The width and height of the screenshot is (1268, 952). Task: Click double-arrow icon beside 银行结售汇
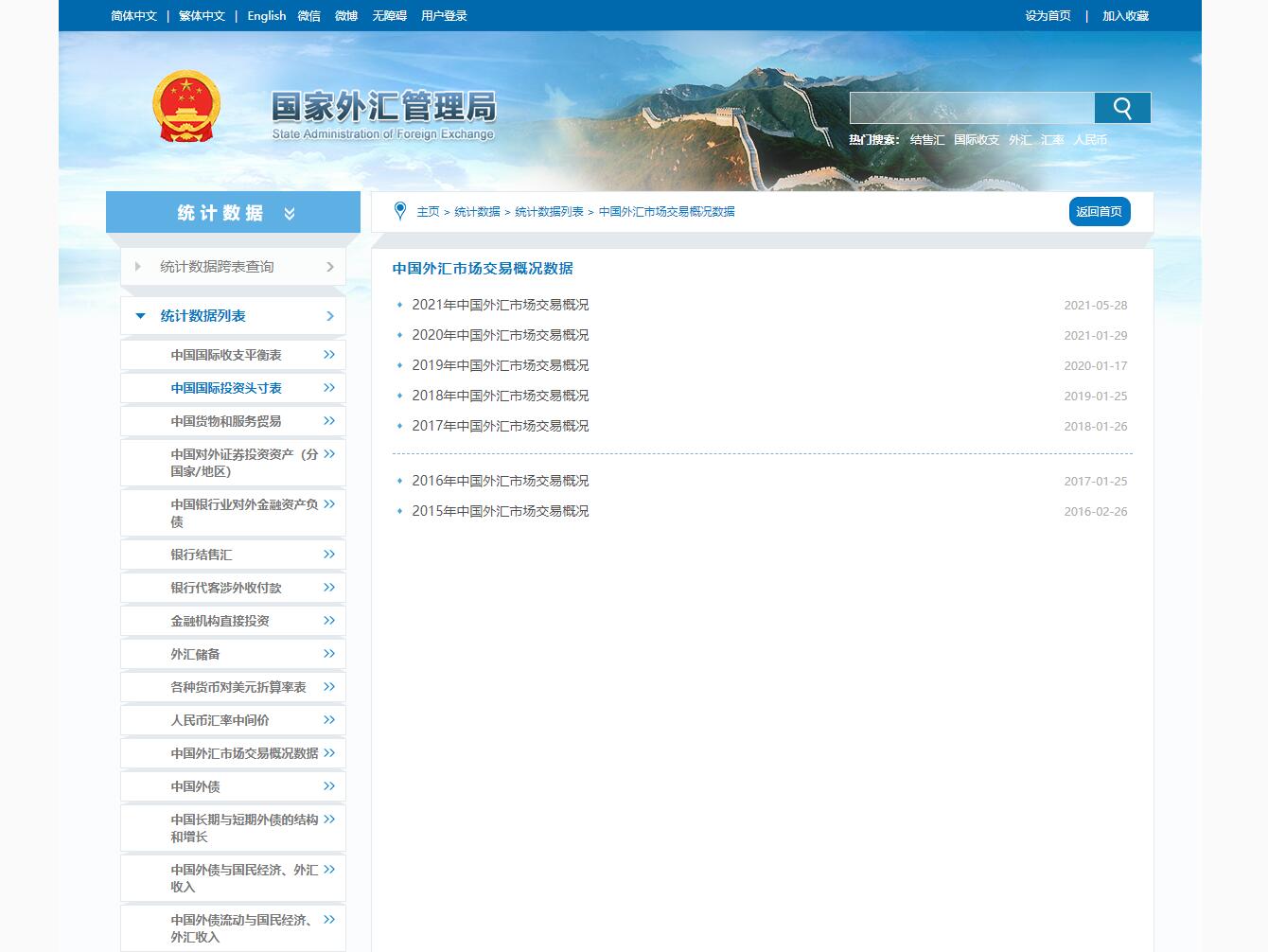pyautogui.click(x=329, y=555)
